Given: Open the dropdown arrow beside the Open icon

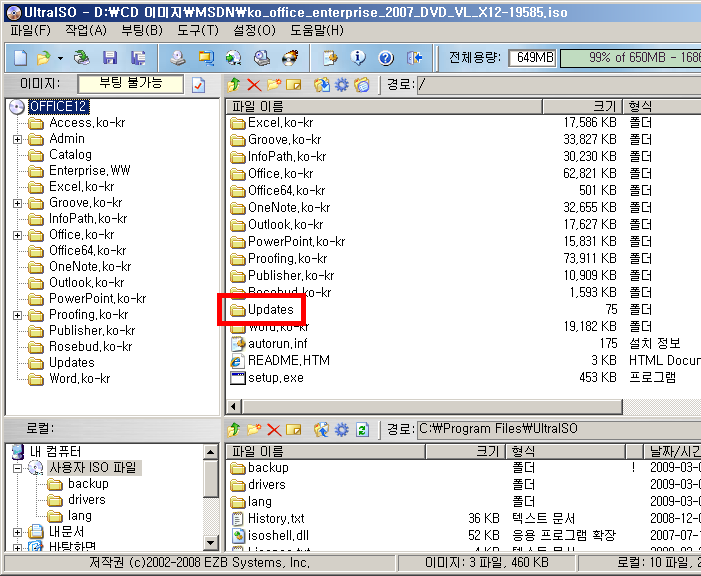Looking at the screenshot, I should tap(60, 58).
